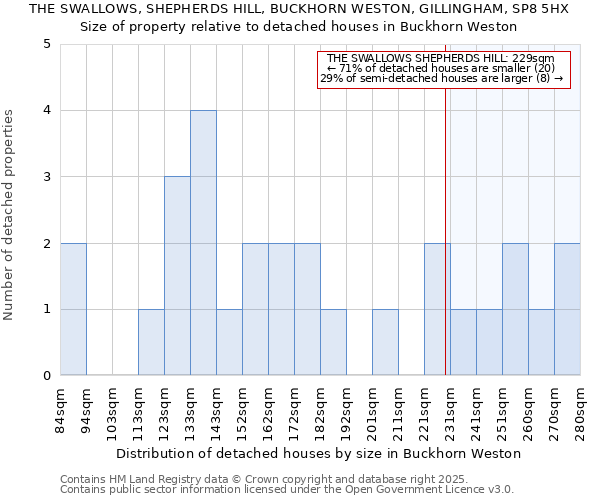Click the '241sqm' x-axis tick label
The height and width of the screenshot is (500, 600).
(x=476, y=415)
